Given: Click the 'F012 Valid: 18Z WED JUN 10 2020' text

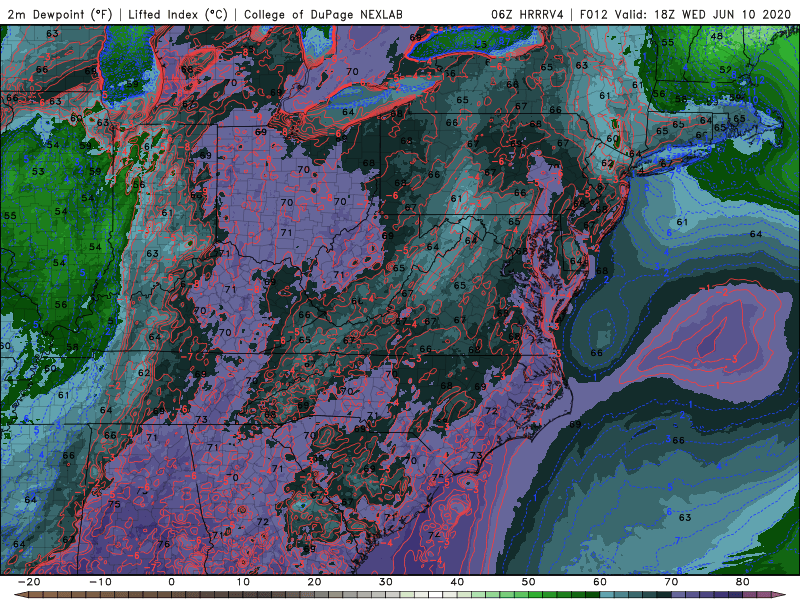Looking at the screenshot, I should coord(685,14).
